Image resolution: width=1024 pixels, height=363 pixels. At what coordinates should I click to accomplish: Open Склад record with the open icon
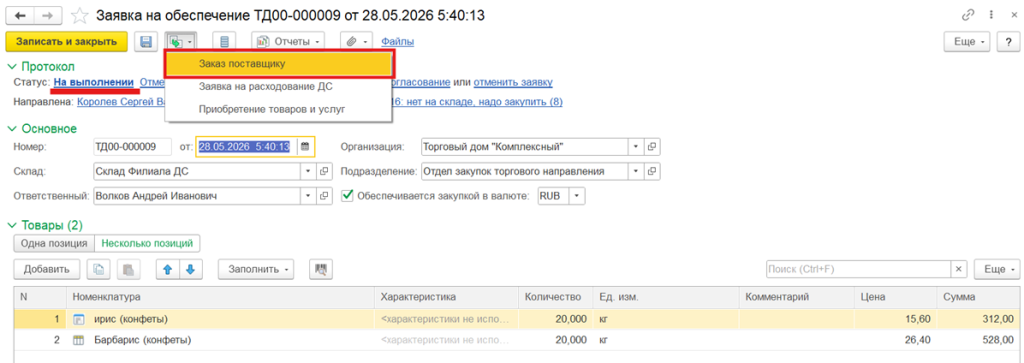[x=324, y=172]
